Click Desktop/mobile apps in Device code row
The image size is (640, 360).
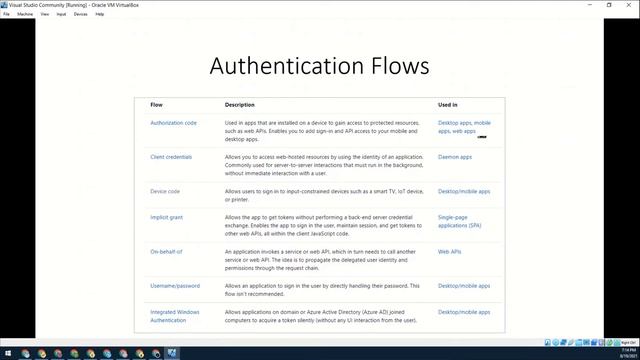[x=464, y=191]
